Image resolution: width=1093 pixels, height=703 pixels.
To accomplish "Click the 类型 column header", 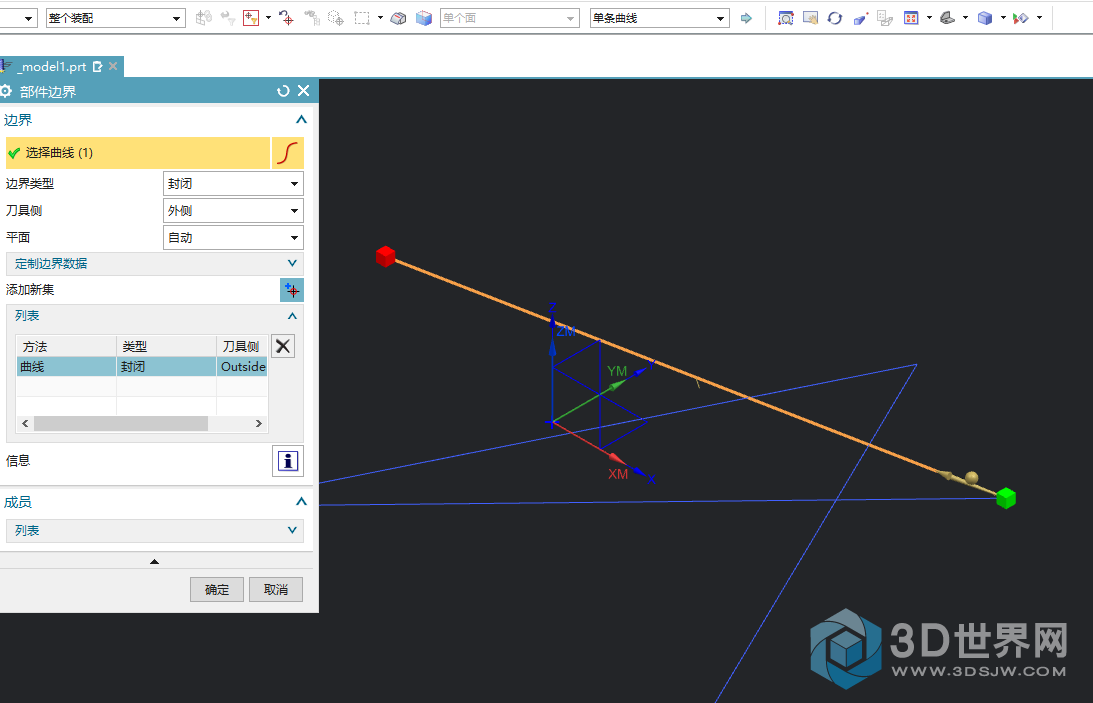I will [x=167, y=346].
